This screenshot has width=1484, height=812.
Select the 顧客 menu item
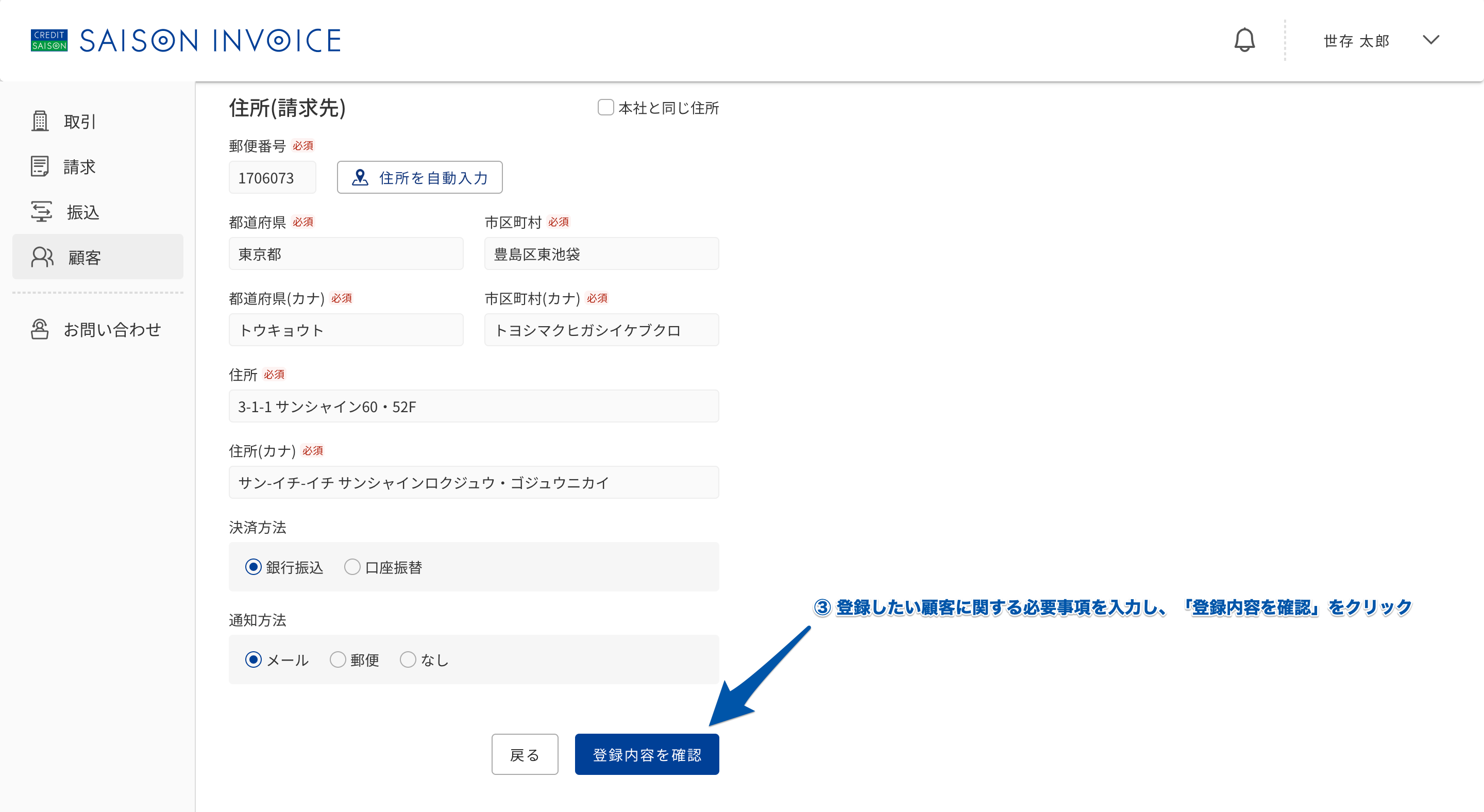[98, 257]
